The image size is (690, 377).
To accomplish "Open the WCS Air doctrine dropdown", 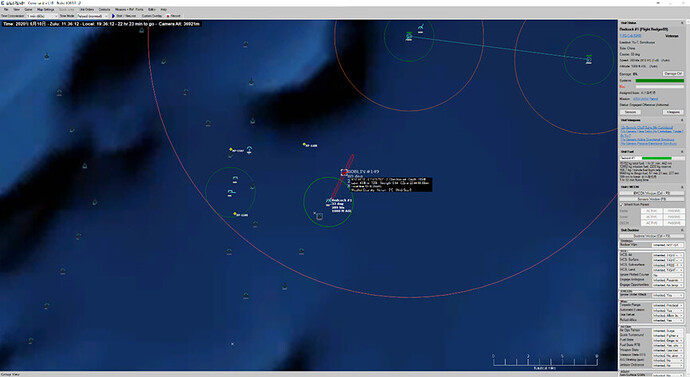I will (x=667, y=255).
